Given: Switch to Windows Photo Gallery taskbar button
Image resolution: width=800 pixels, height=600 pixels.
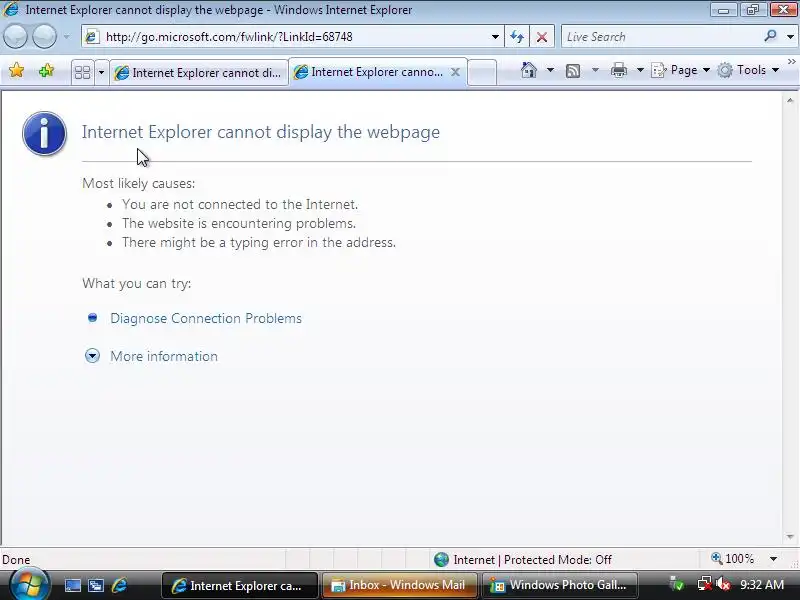Looking at the screenshot, I should pyautogui.click(x=560, y=585).
